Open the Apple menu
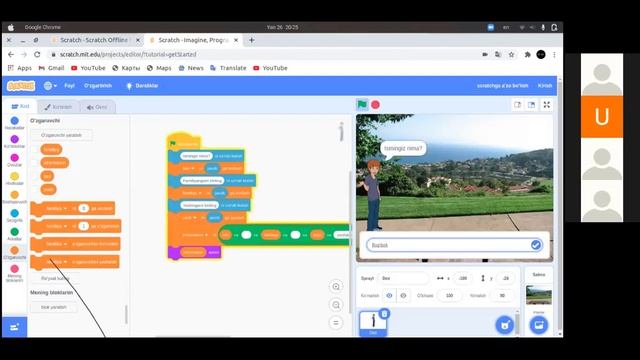This screenshot has height=360, width=640. (x=11, y=27)
